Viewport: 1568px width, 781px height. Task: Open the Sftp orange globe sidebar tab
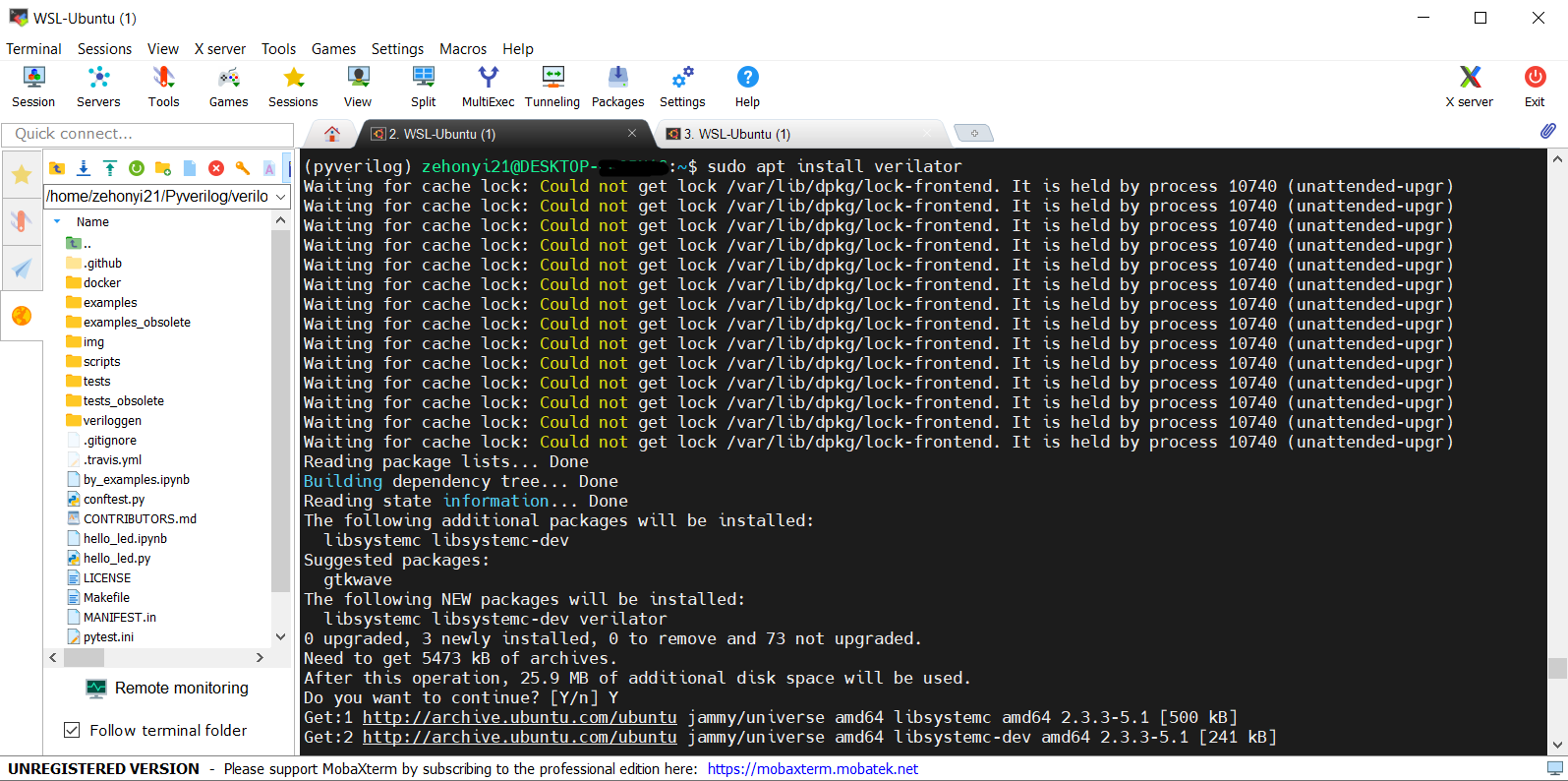point(22,316)
